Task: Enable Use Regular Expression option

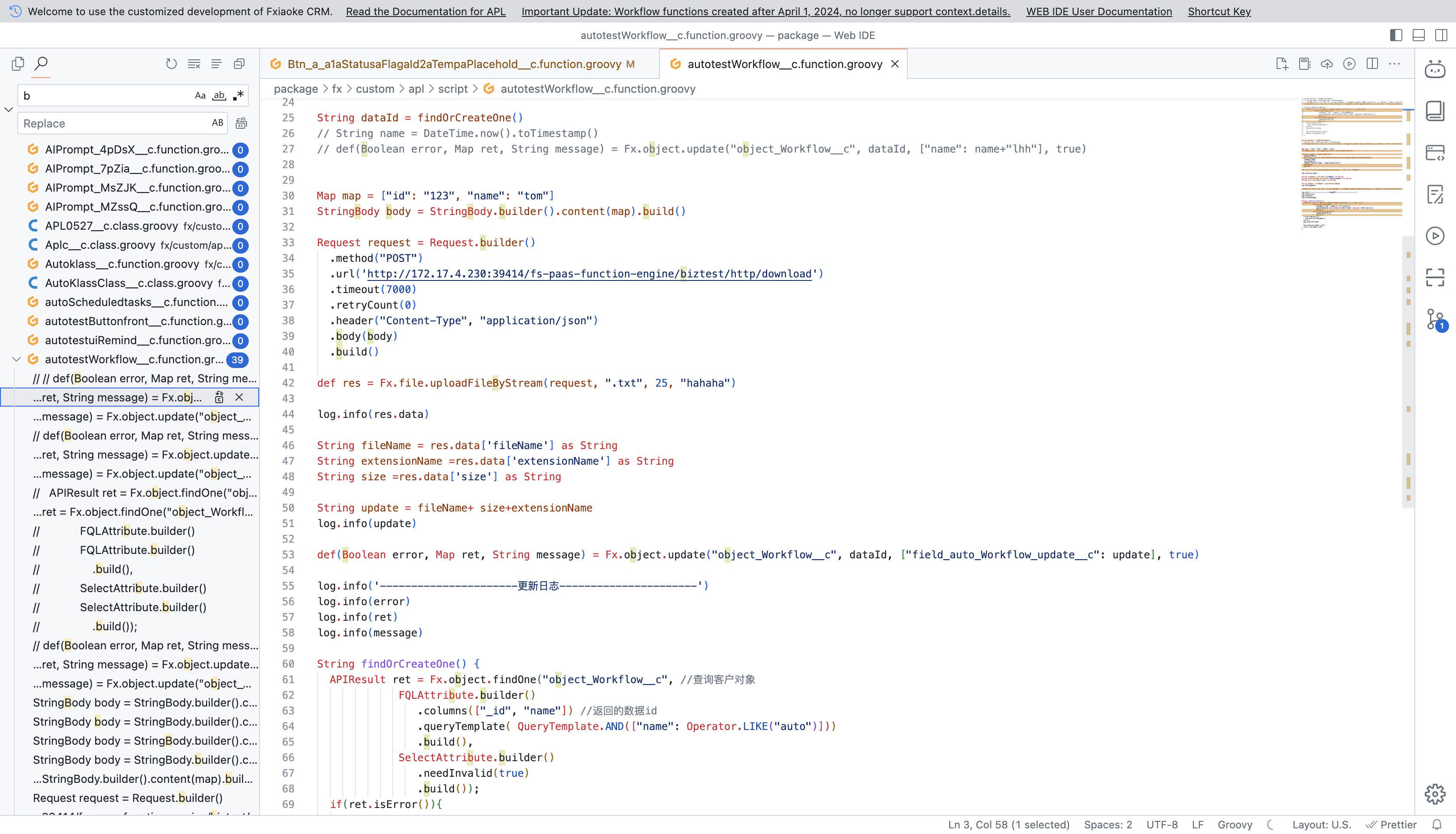Action: pos(238,96)
